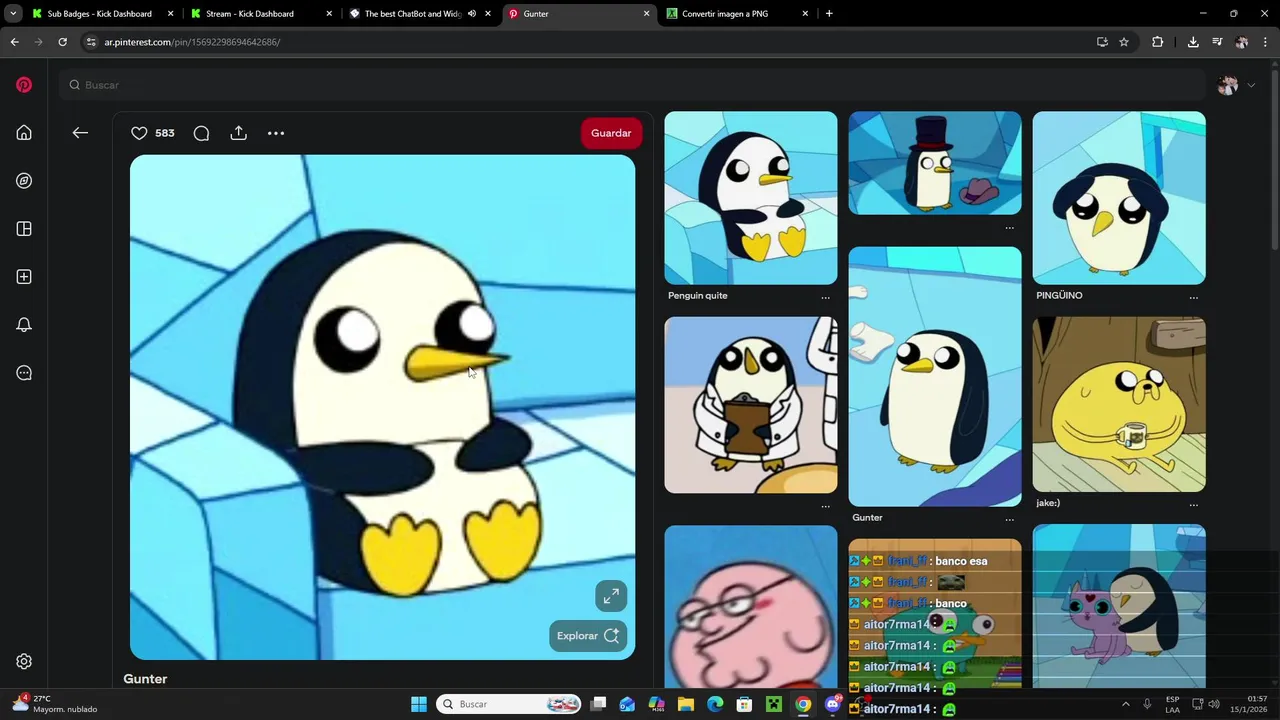Switch to Stream - Kick Dashboard tab
Image resolution: width=1280 pixels, height=720 pixels.
point(262,14)
